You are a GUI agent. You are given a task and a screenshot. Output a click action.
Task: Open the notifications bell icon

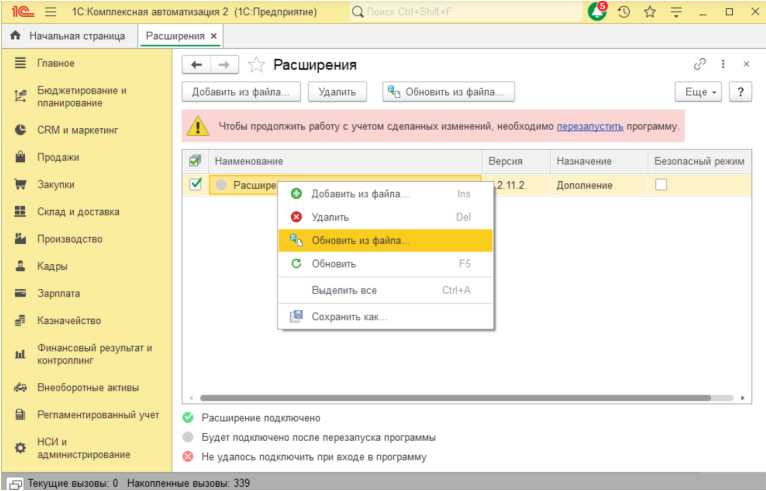pos(596,12)
